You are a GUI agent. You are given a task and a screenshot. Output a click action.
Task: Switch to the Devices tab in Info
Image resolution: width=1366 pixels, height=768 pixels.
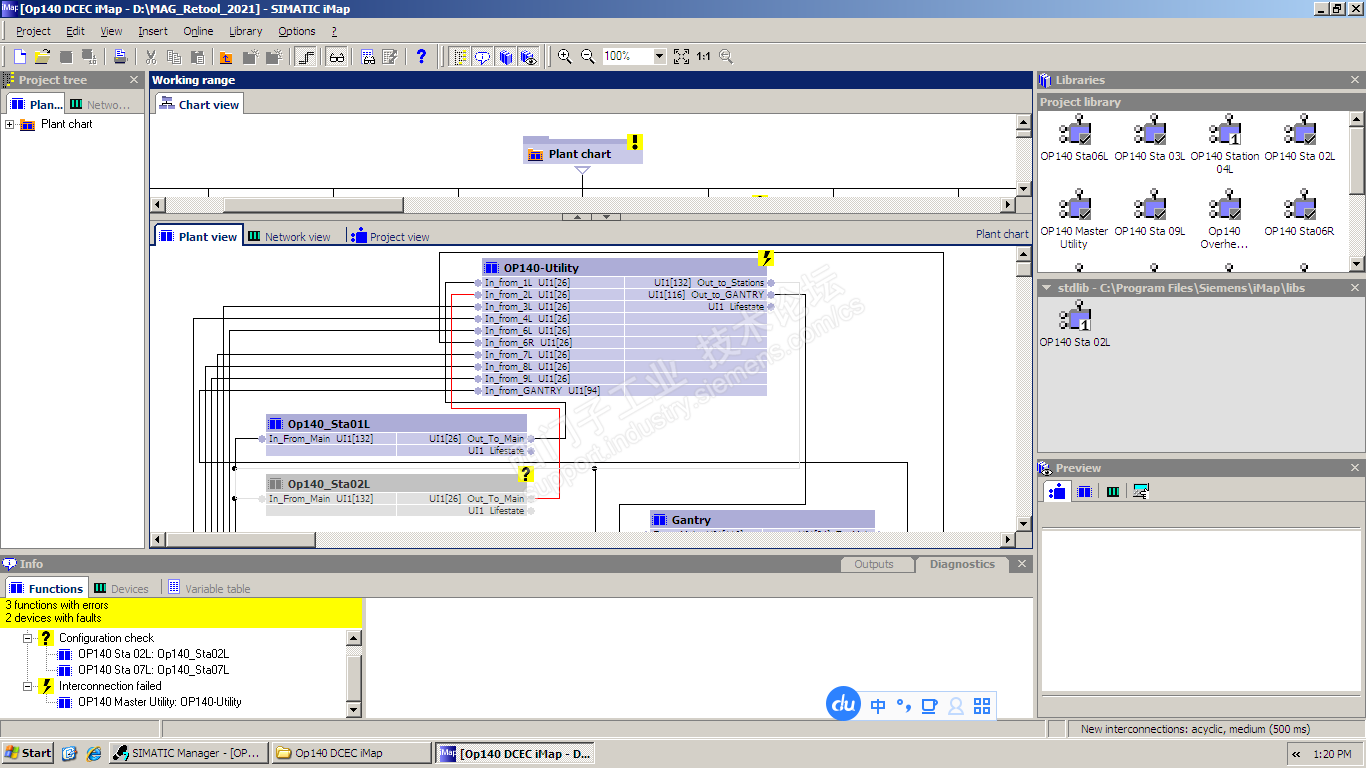121,589
